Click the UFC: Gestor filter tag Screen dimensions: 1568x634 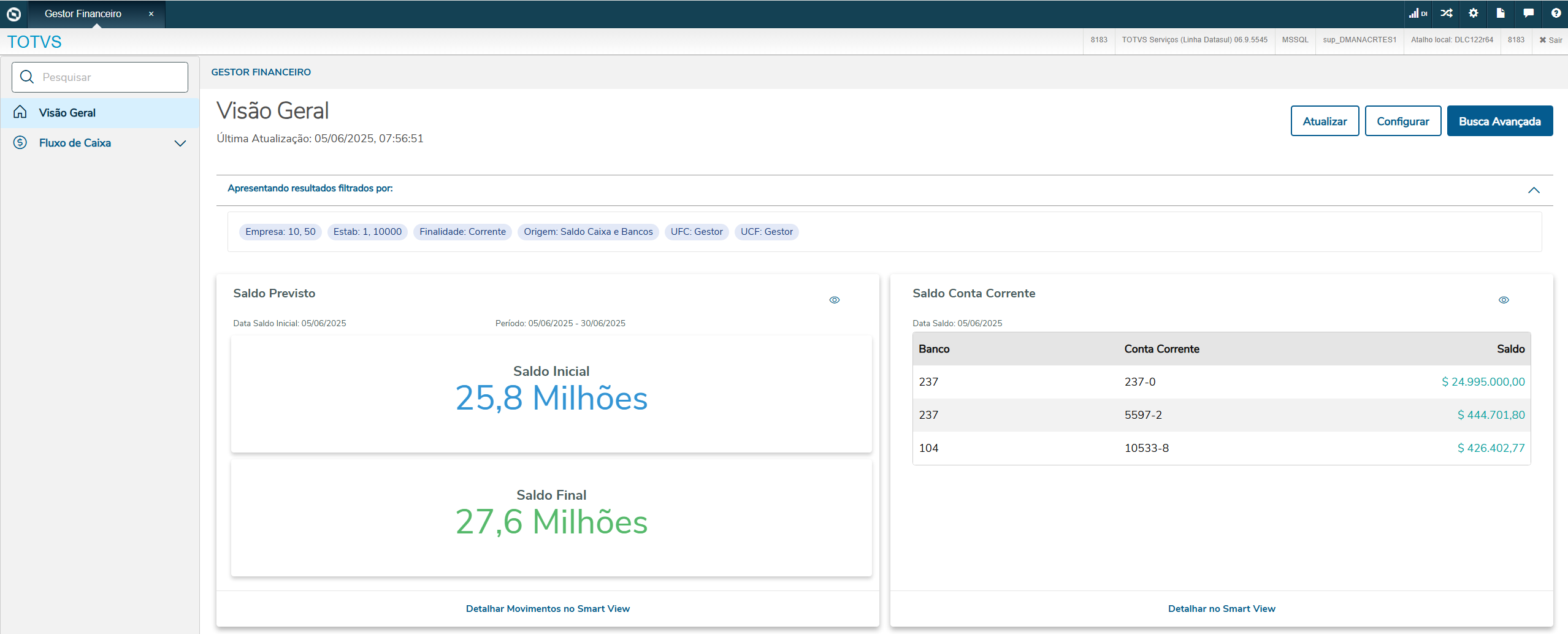697,232
